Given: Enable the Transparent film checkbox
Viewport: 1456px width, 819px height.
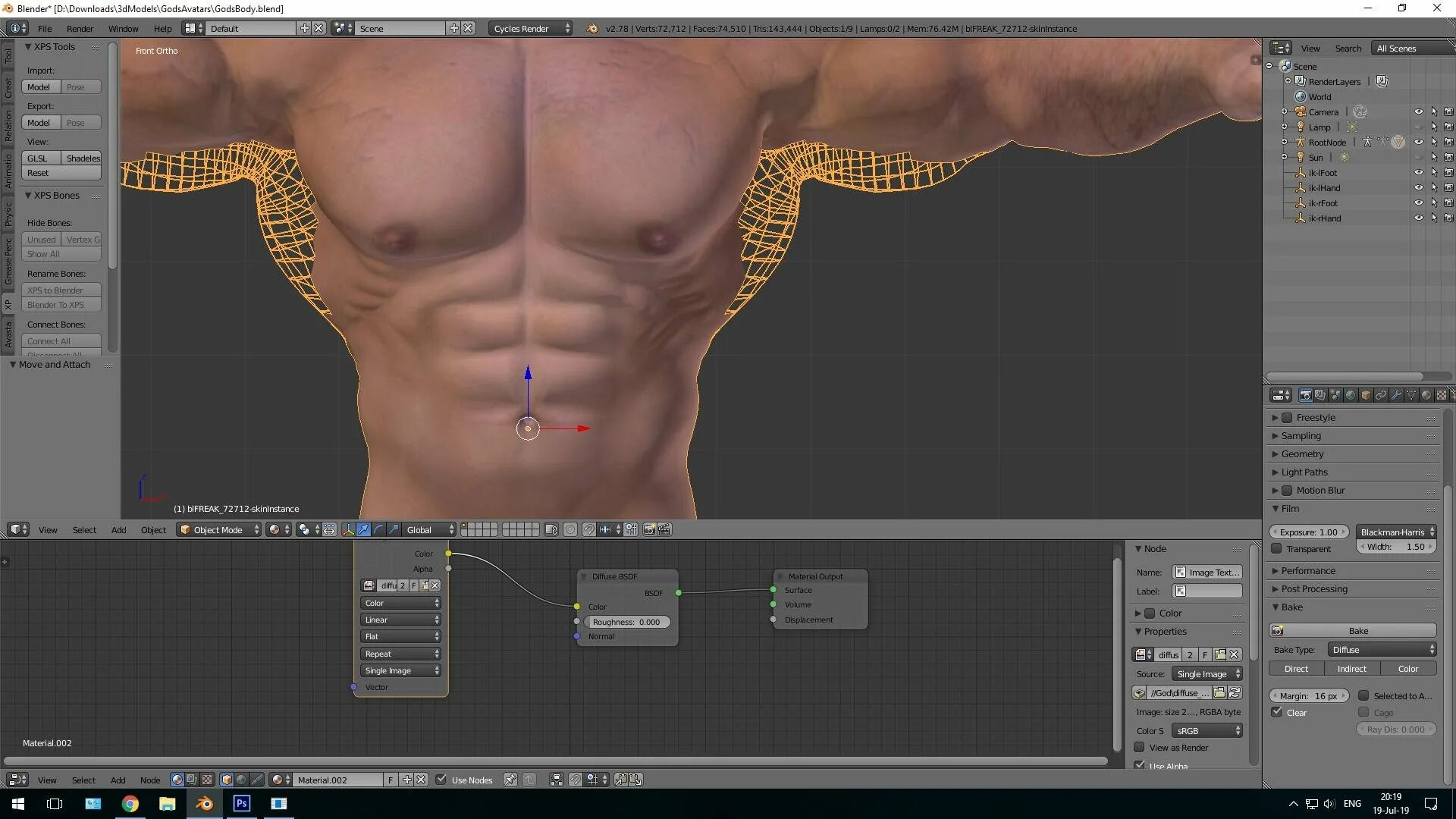Looking at the screenshot, I should point(1277,548).
